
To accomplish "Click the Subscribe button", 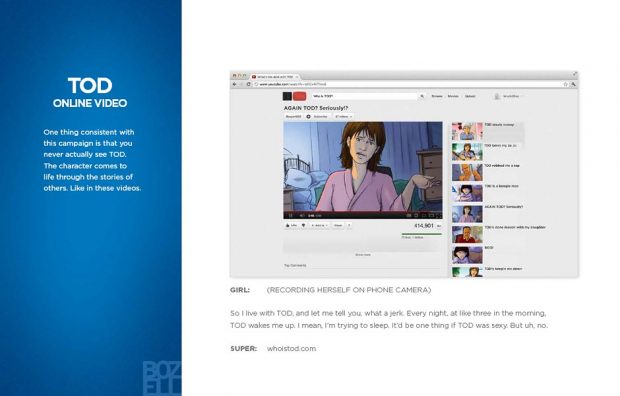I will (x=318, y=117).
